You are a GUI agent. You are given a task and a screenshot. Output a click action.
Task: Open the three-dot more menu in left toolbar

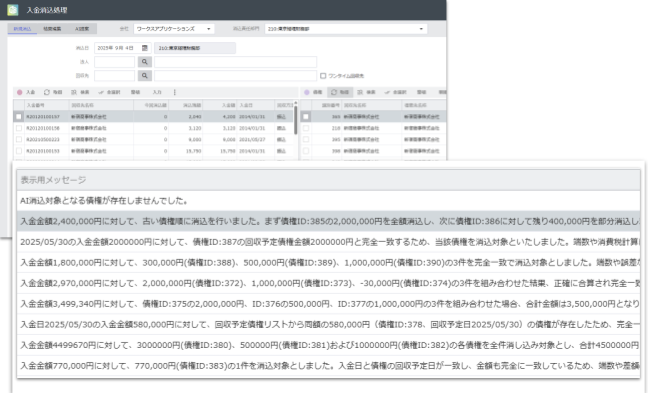click(174, 92)
